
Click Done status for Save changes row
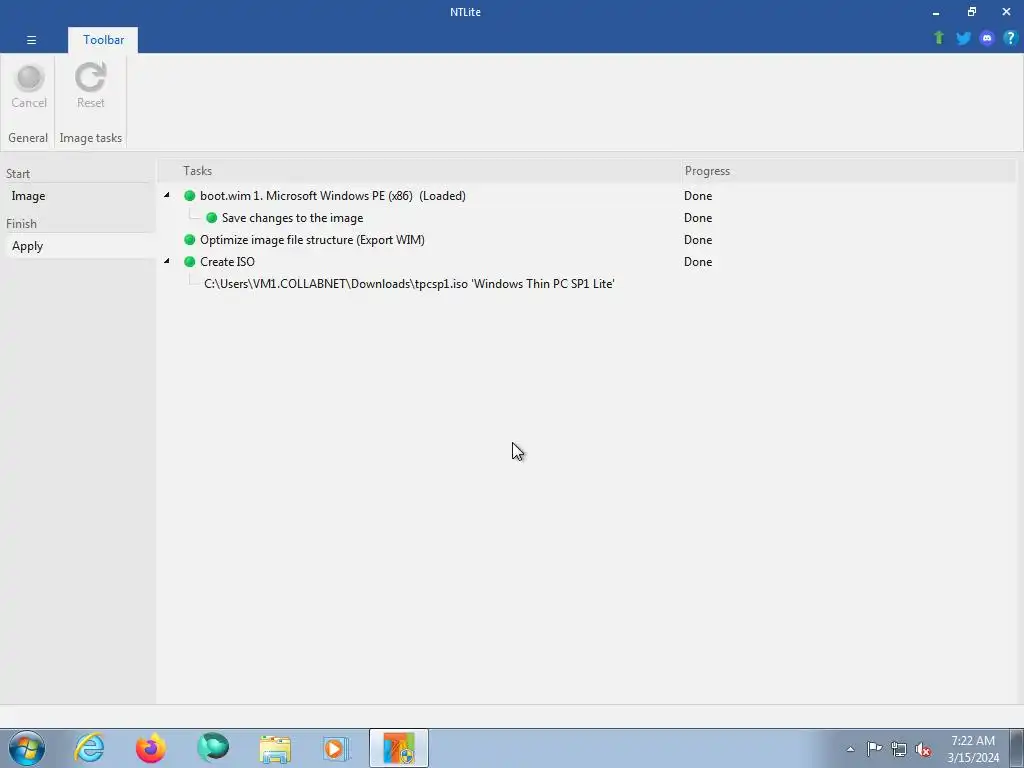[697, 218]
